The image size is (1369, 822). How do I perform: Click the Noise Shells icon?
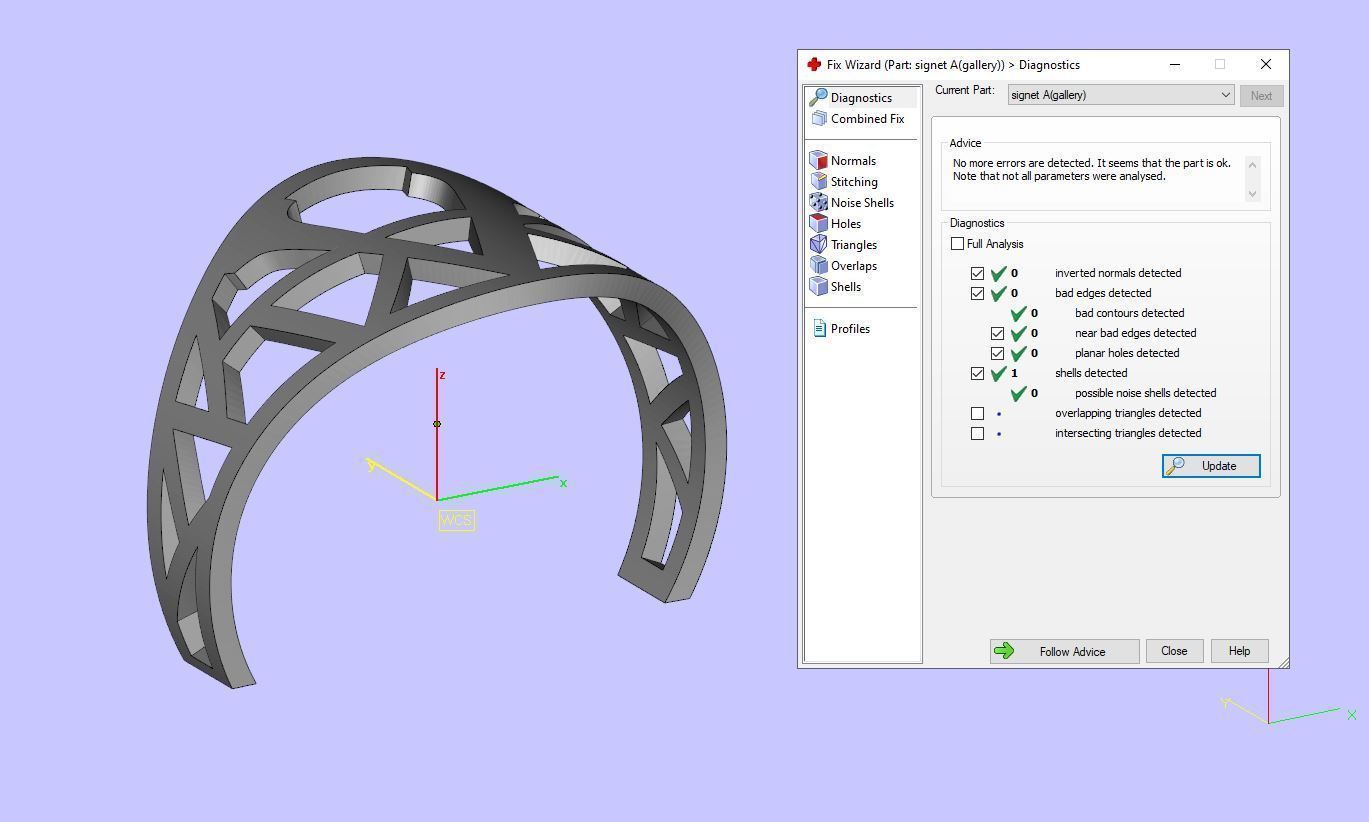818,202
